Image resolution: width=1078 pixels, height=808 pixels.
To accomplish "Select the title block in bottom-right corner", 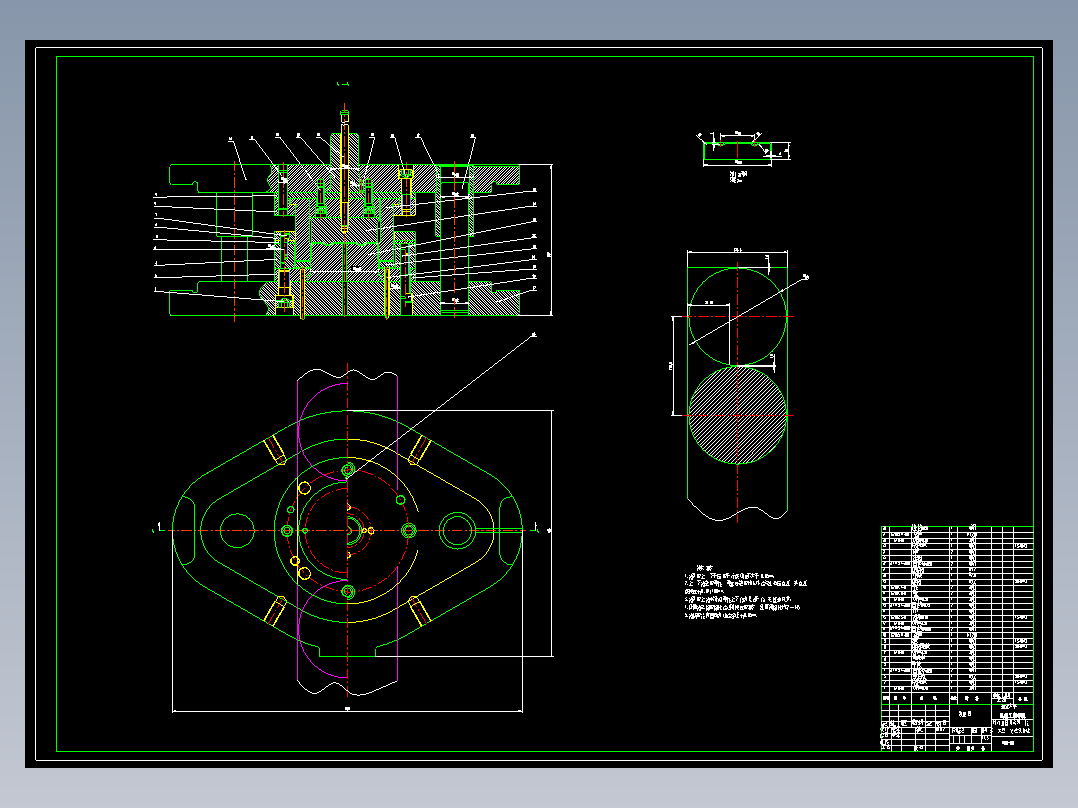I will [x=957, y=722].
